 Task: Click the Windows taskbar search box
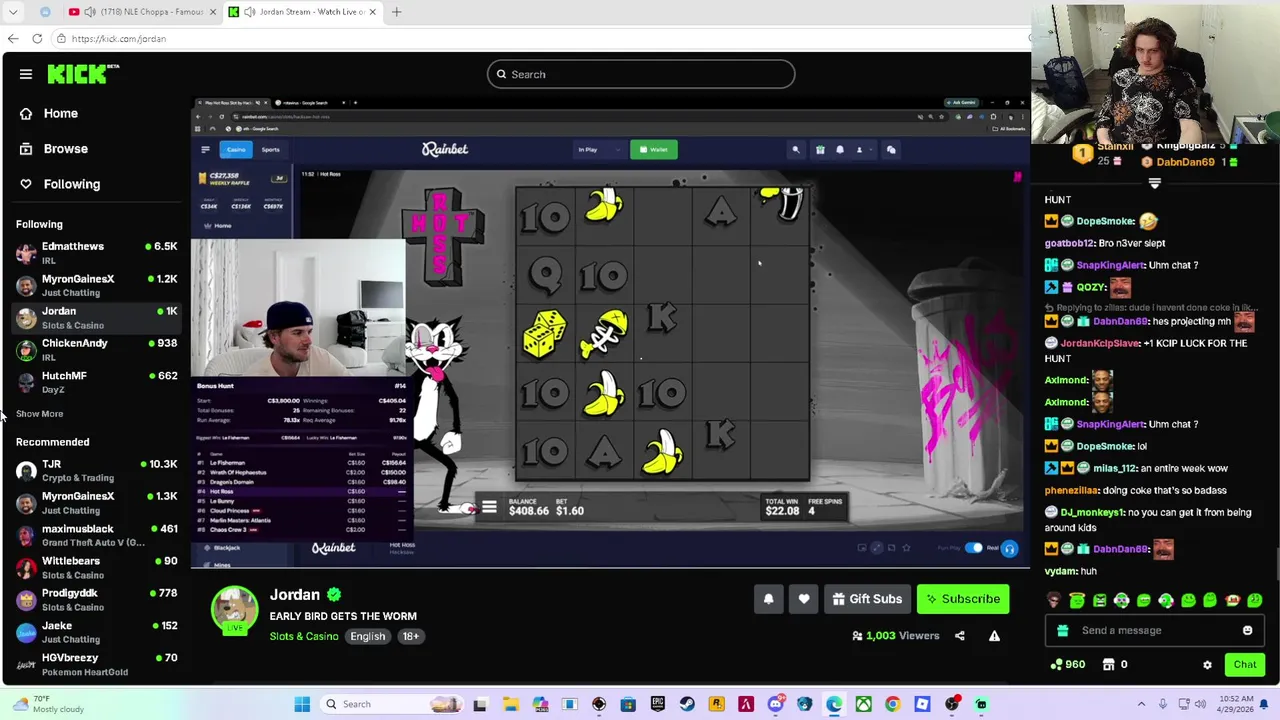click(x=394, y=704)
